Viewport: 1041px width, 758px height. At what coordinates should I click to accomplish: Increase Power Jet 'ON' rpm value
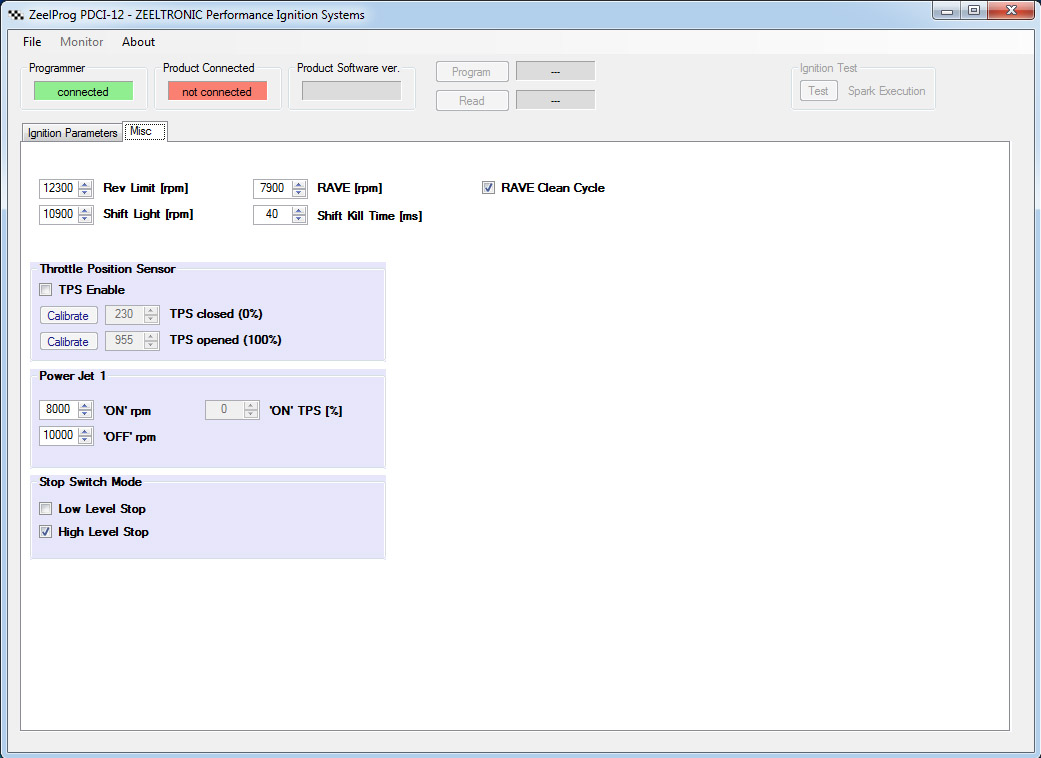coord(85,405)
